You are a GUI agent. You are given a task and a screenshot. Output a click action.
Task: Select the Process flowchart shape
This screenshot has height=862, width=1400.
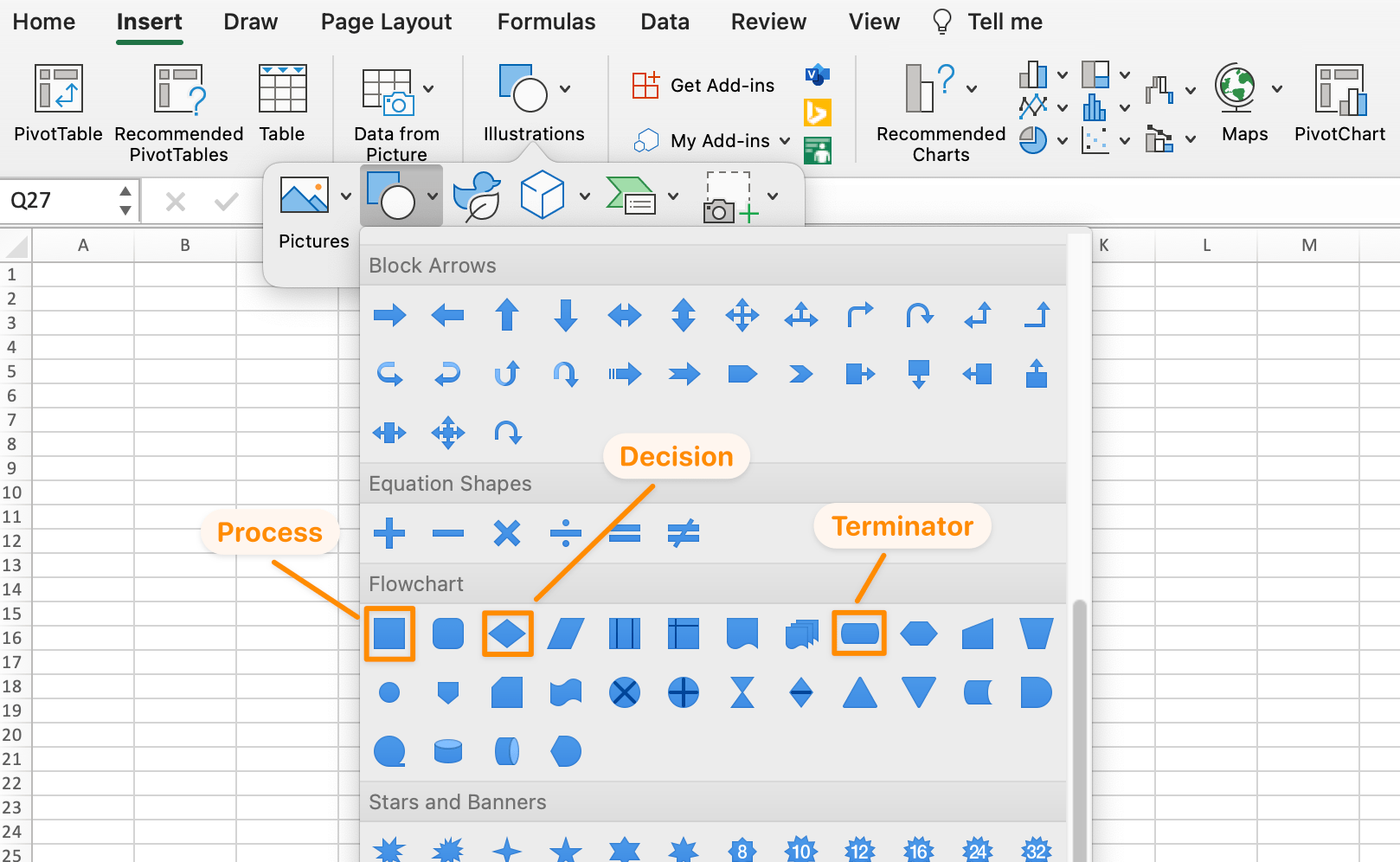389,634
